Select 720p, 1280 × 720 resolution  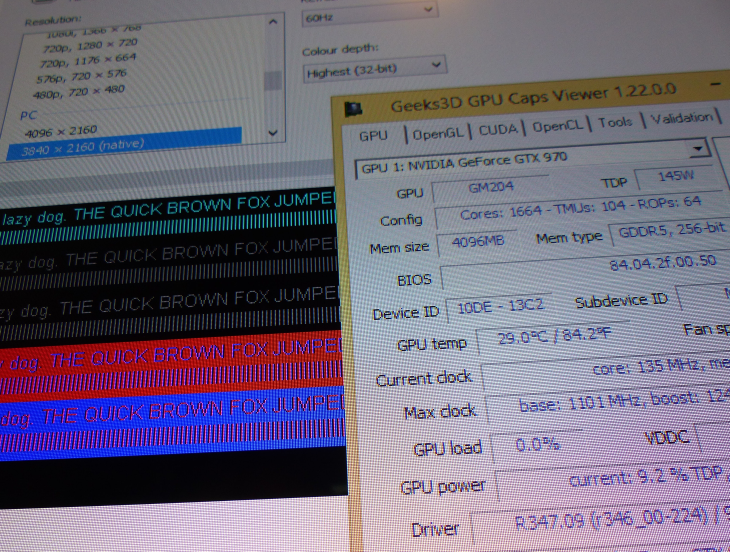point(90,46)
